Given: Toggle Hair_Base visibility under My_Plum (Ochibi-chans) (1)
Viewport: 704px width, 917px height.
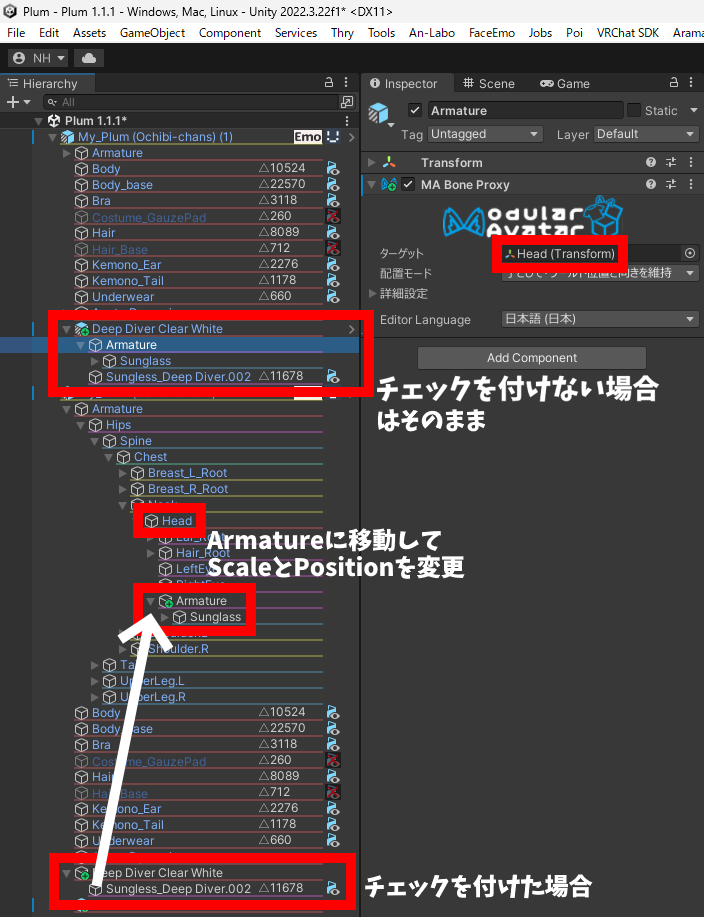Looking at the screenshot, I should pyautogui.click(x=333, y=249).
